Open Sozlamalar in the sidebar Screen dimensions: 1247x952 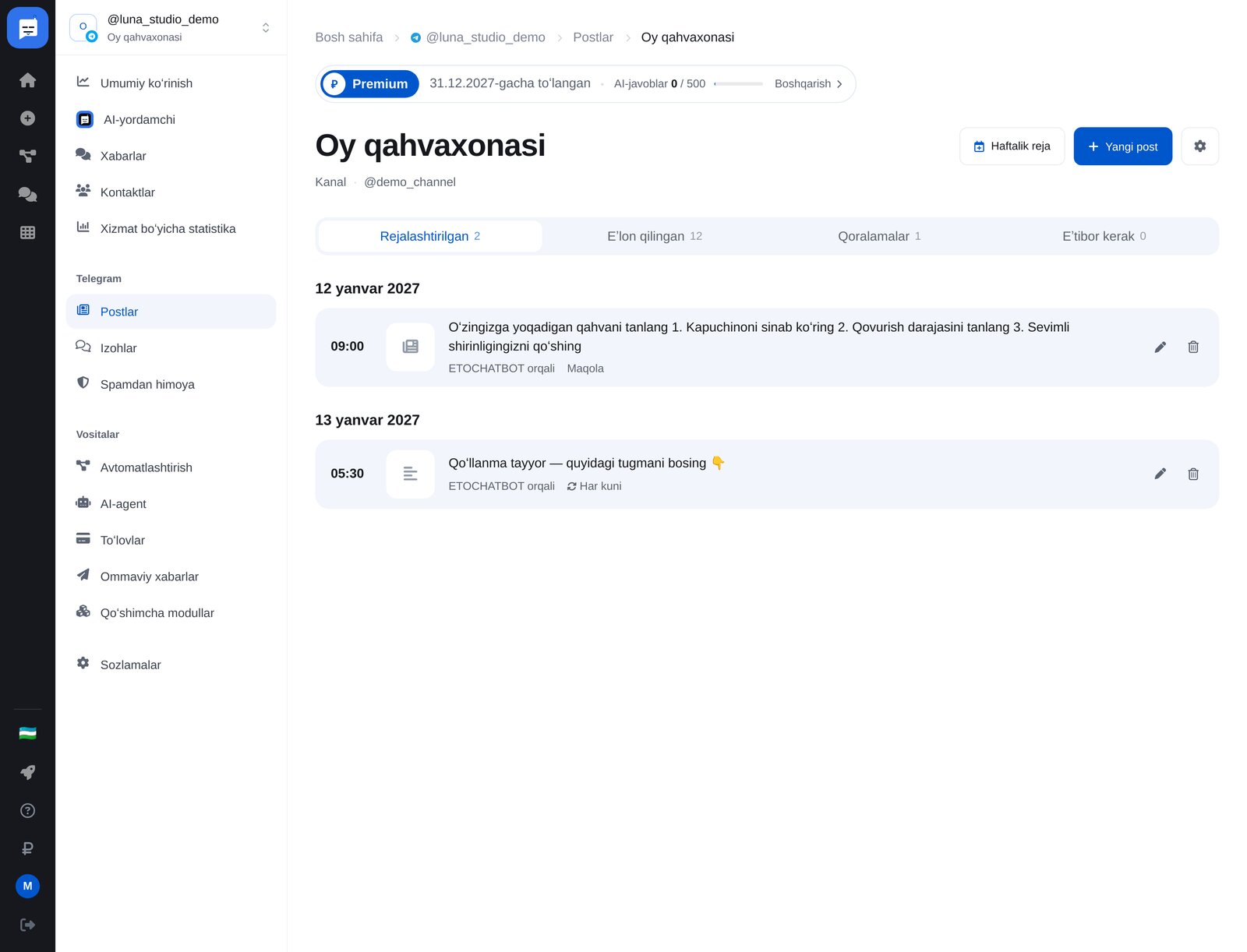click(x=171, y=665)
